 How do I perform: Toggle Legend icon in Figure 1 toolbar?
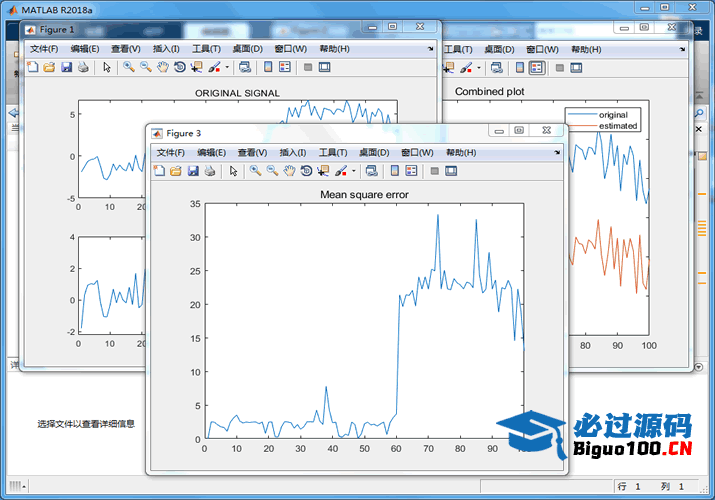point(285,67)
